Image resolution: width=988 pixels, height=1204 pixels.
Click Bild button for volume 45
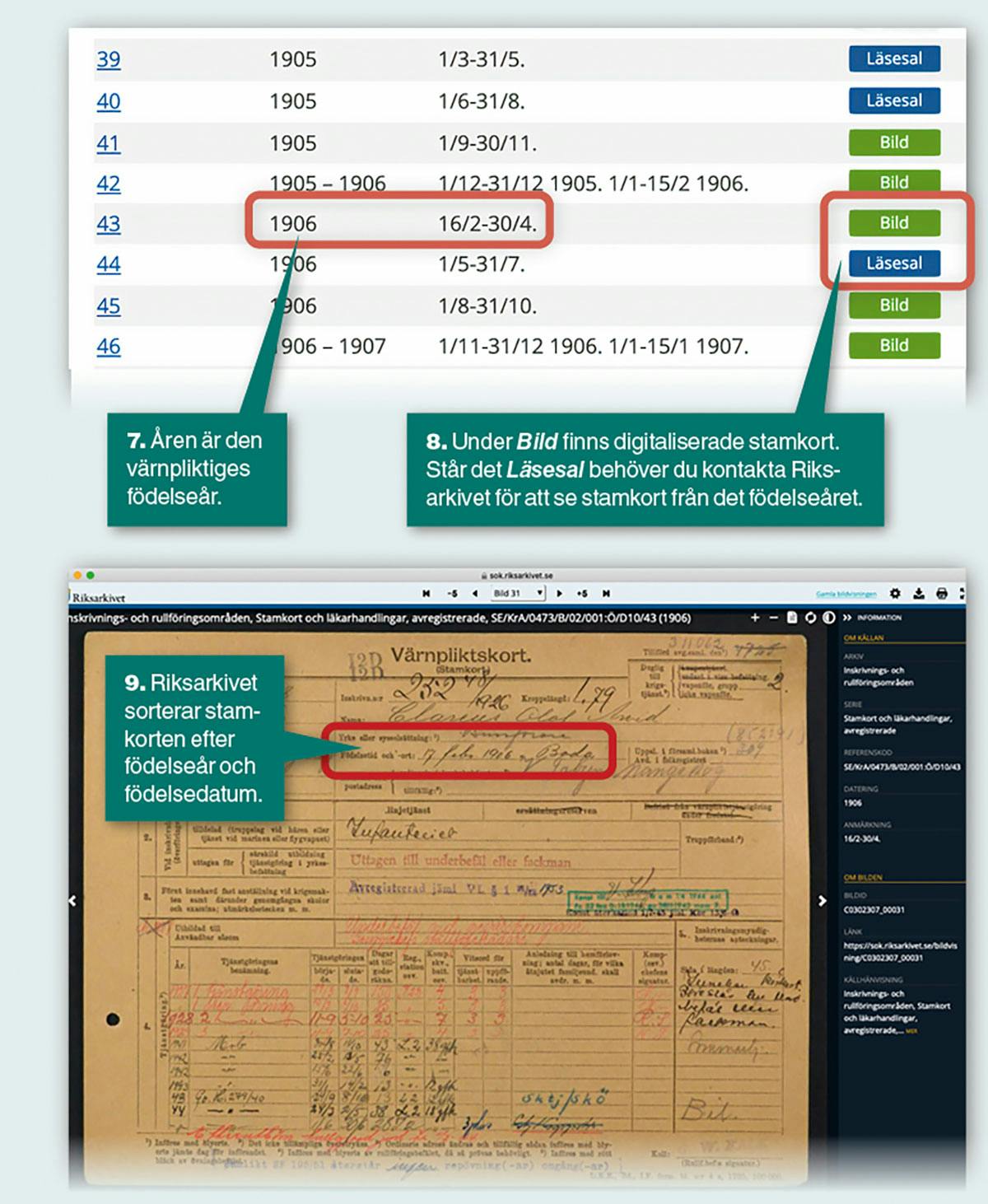point(894,305)
